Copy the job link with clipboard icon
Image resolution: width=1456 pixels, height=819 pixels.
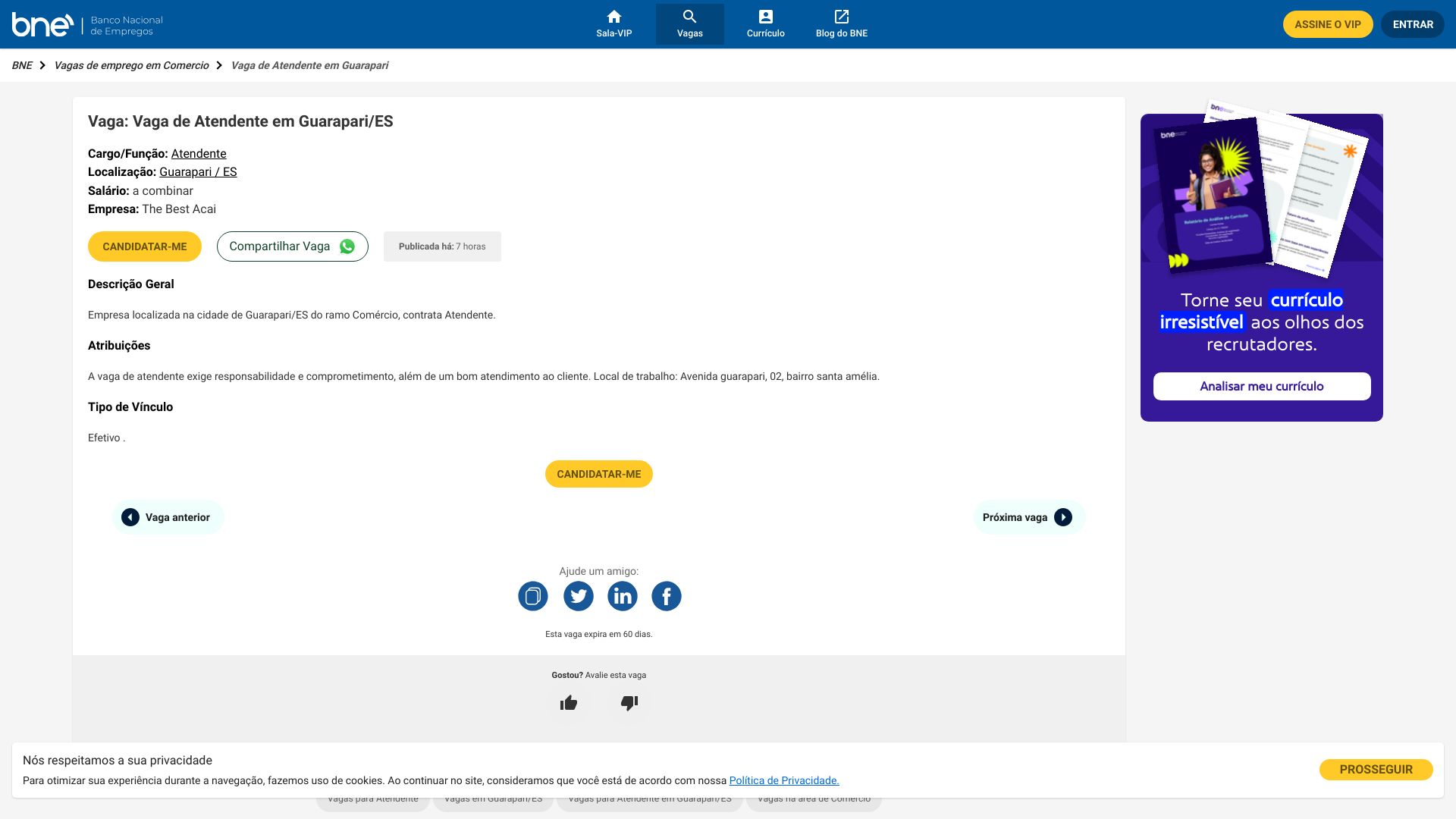point(533,596)
